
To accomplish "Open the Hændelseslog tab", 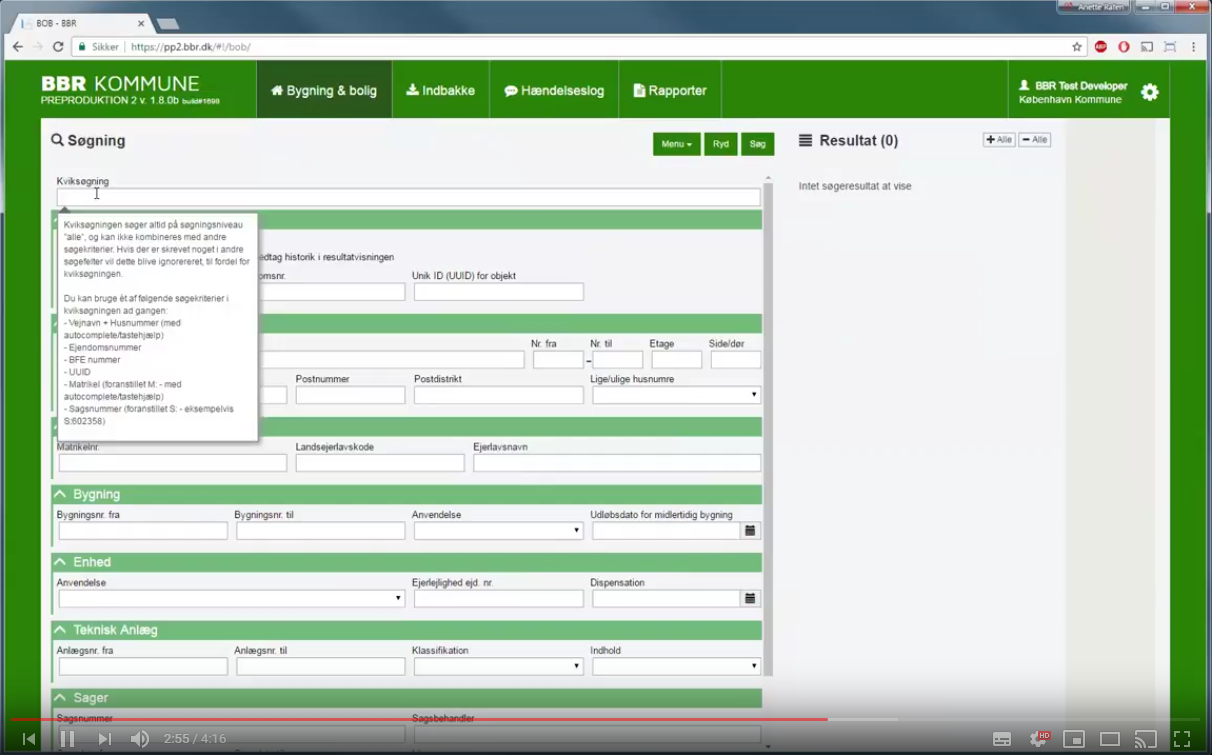I will (x=554, y=90).
